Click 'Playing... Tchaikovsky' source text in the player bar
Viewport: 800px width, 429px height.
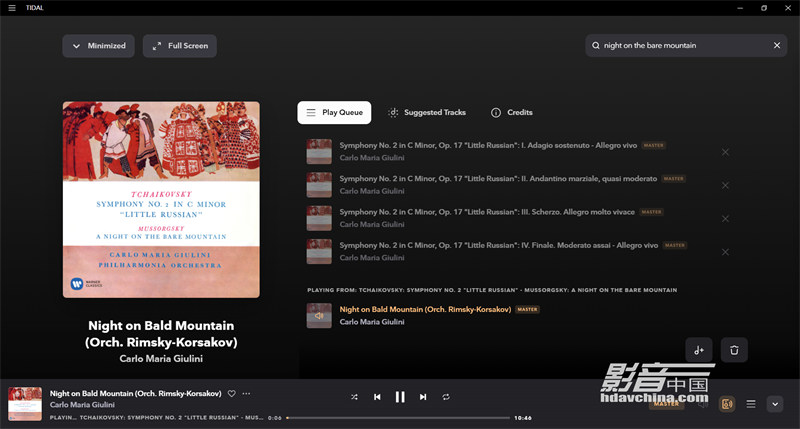(157, 418)
